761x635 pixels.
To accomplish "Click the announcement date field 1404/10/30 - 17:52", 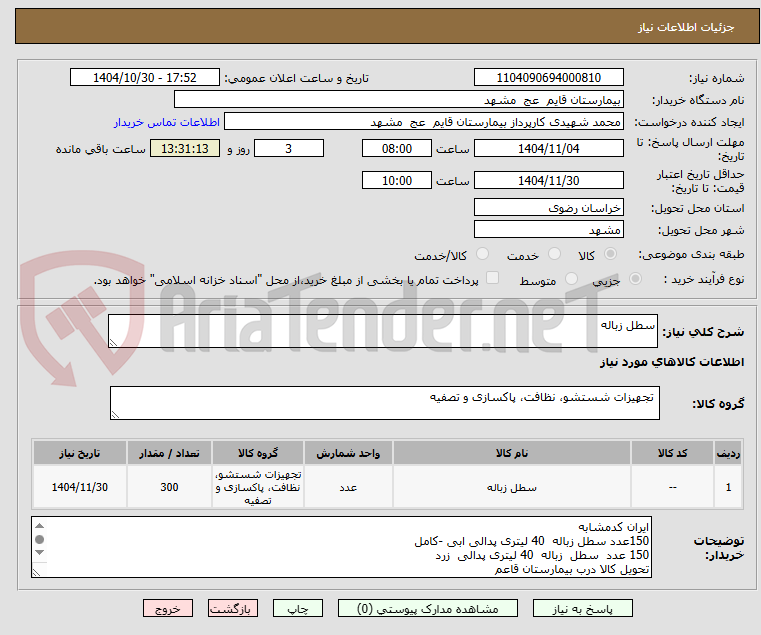I will pos(145,78).
